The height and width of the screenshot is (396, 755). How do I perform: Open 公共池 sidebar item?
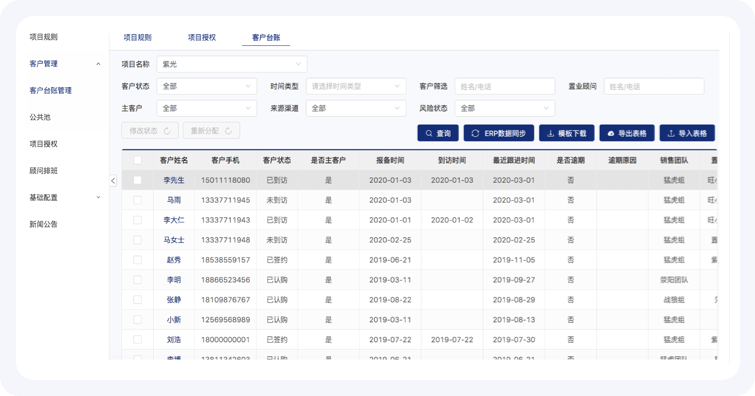(40, 117)
